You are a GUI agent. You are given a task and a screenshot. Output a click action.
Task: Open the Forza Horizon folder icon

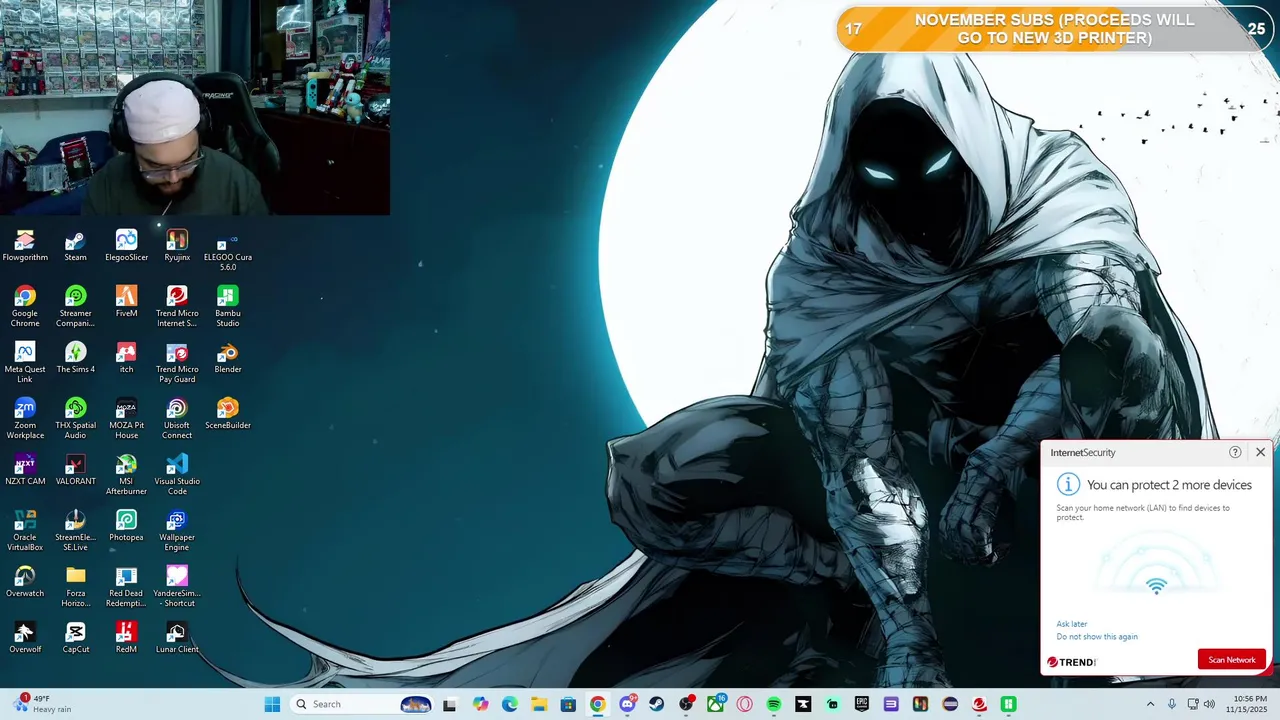coord(76,587)
